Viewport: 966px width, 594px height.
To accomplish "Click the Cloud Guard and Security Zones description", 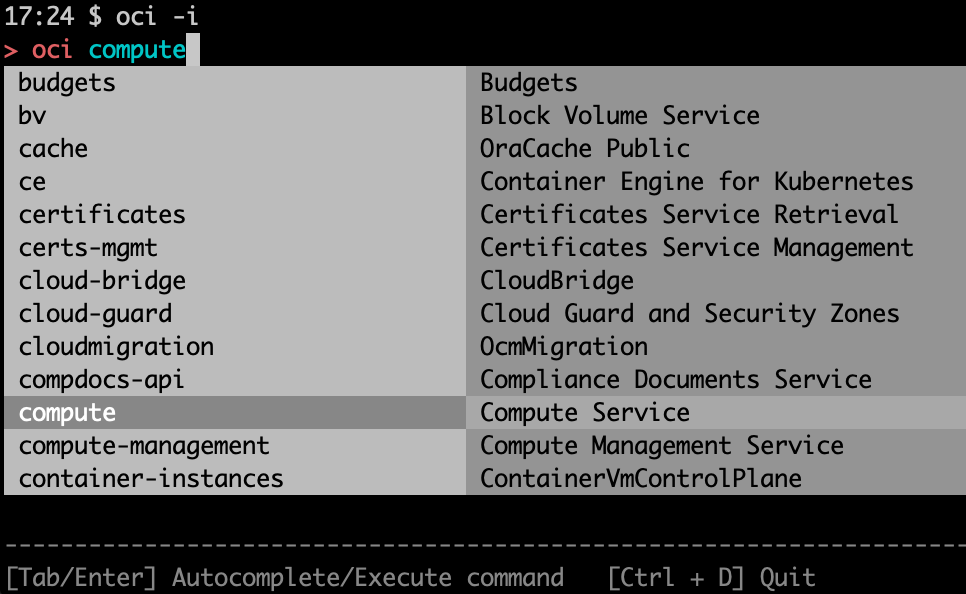I will 690,314.
